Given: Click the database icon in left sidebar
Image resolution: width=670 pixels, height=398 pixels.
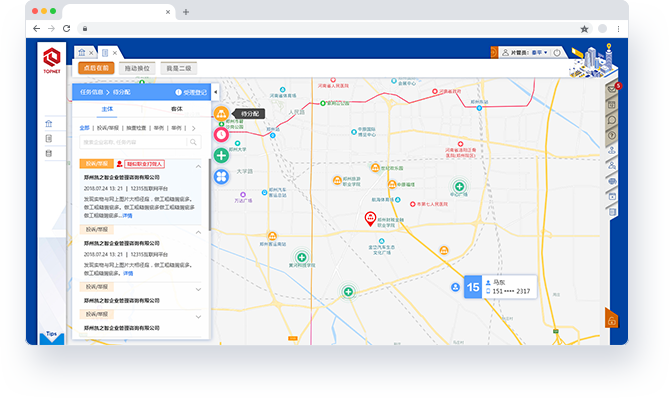Looking at the screenshot, I should pos(49,153).
